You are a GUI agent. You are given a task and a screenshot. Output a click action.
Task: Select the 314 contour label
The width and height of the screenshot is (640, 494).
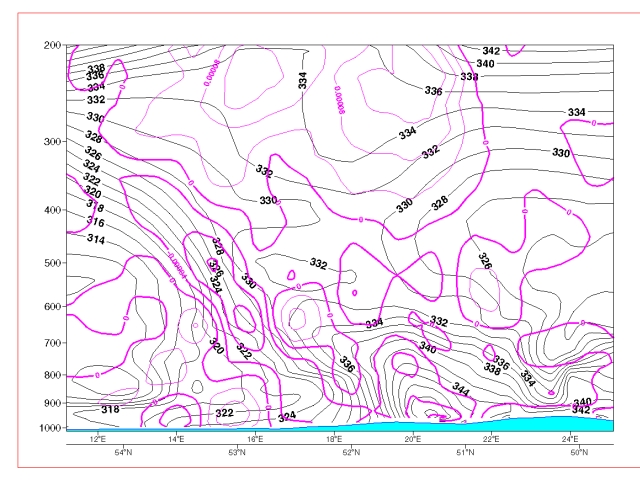click(96, 239)
